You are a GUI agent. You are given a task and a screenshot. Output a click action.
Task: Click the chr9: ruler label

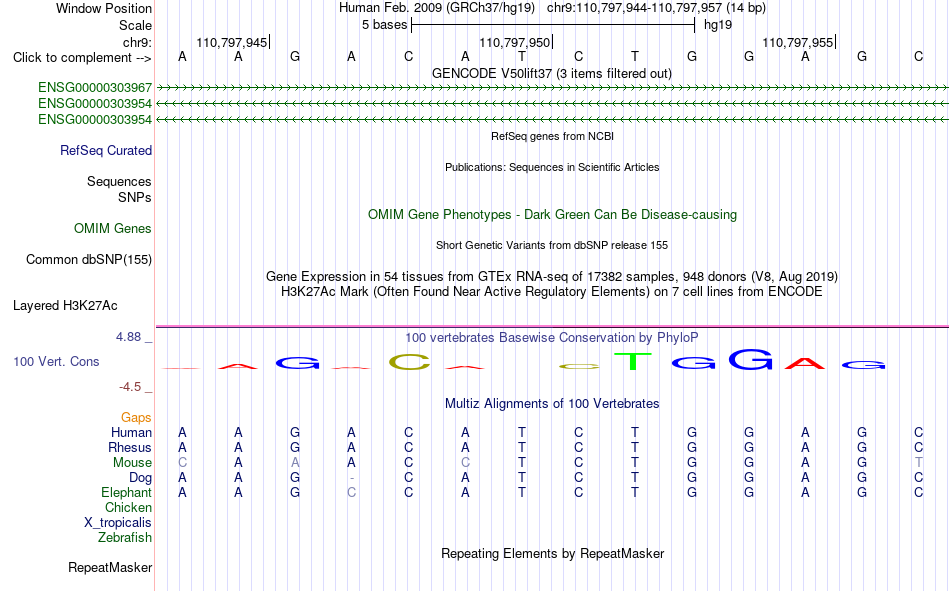(x=138, y=42)
